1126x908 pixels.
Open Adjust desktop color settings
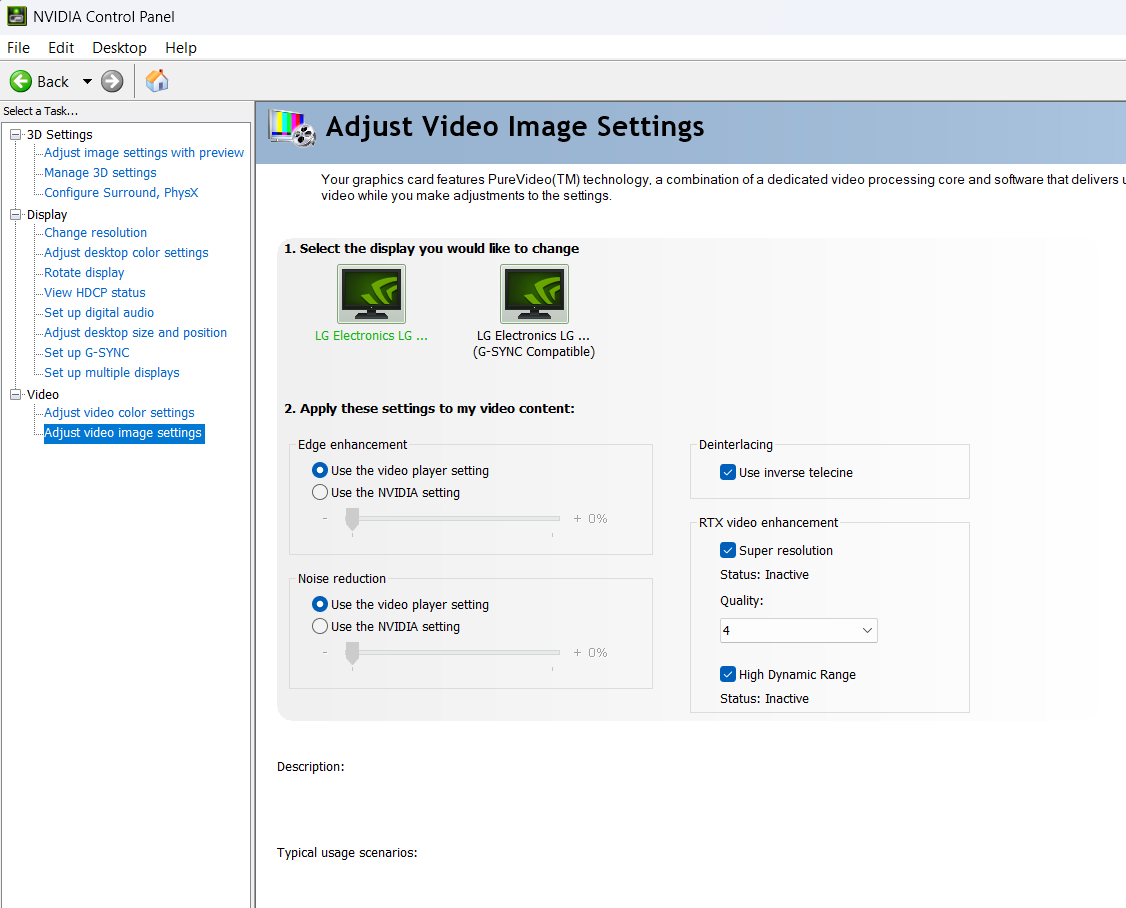click(126, 253)
